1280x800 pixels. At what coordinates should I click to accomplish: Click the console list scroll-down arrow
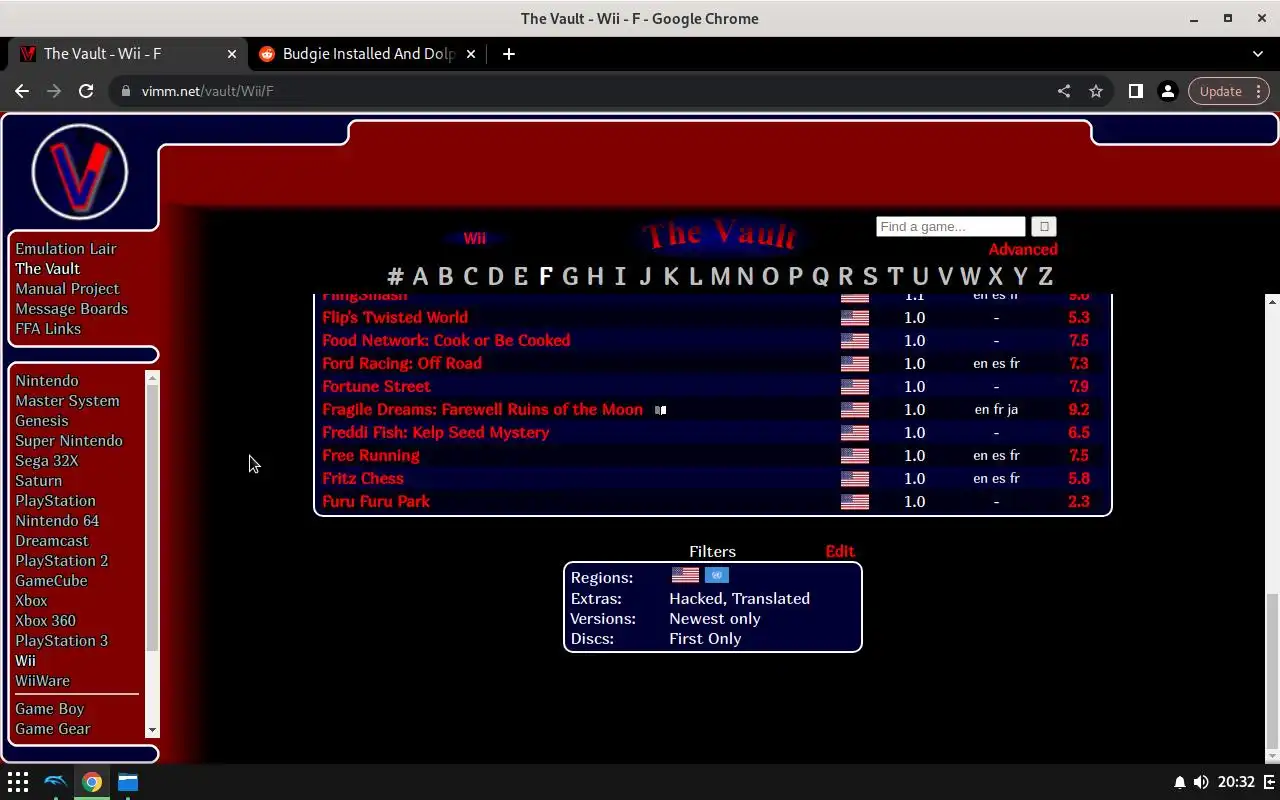[x=152, y=731]
